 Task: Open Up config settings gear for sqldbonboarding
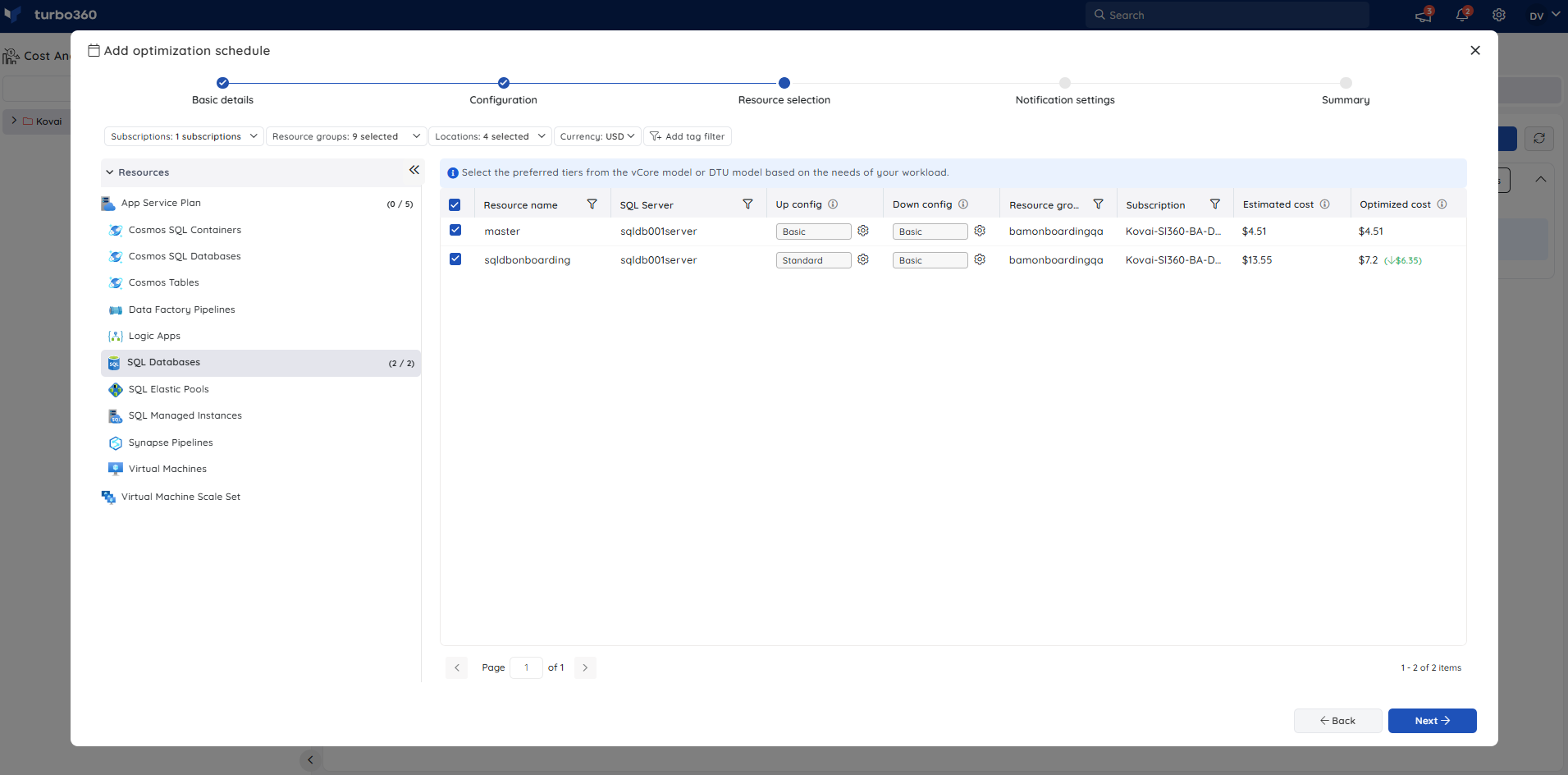tap(863, 259)
